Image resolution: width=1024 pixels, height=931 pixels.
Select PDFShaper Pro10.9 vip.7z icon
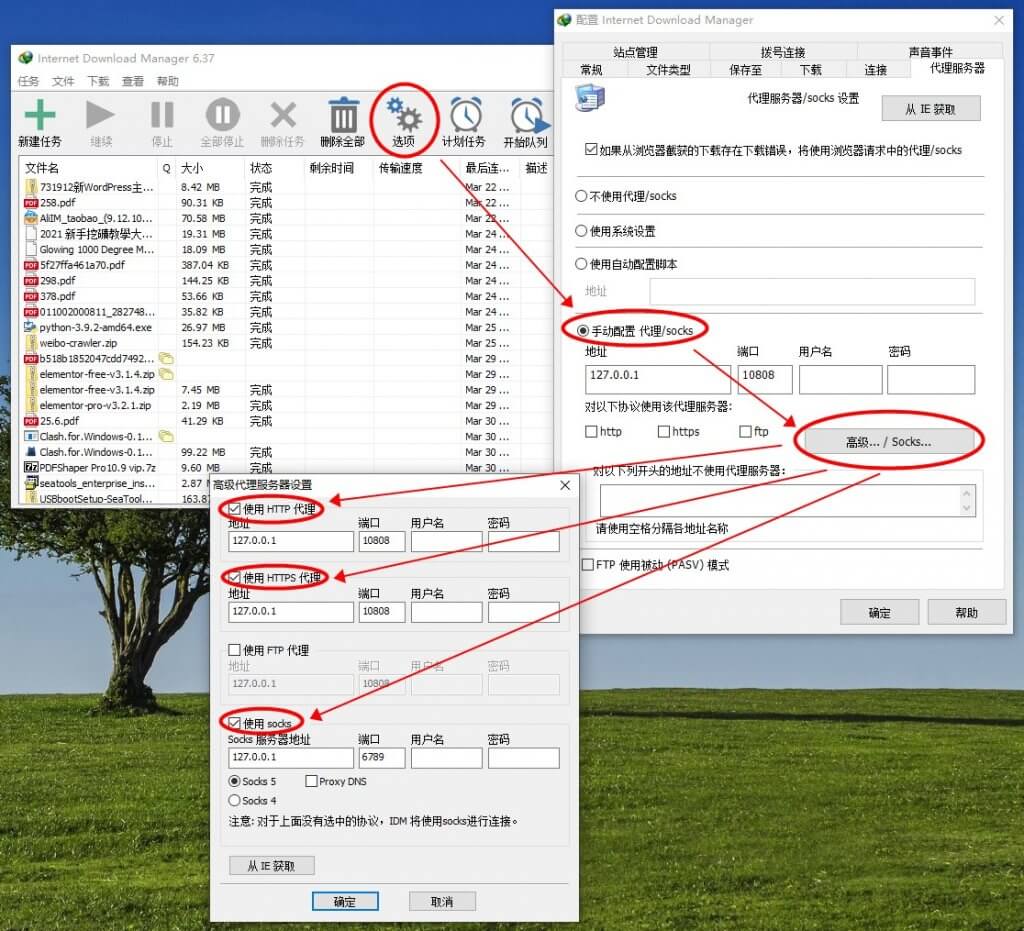[x=31, y=467]
